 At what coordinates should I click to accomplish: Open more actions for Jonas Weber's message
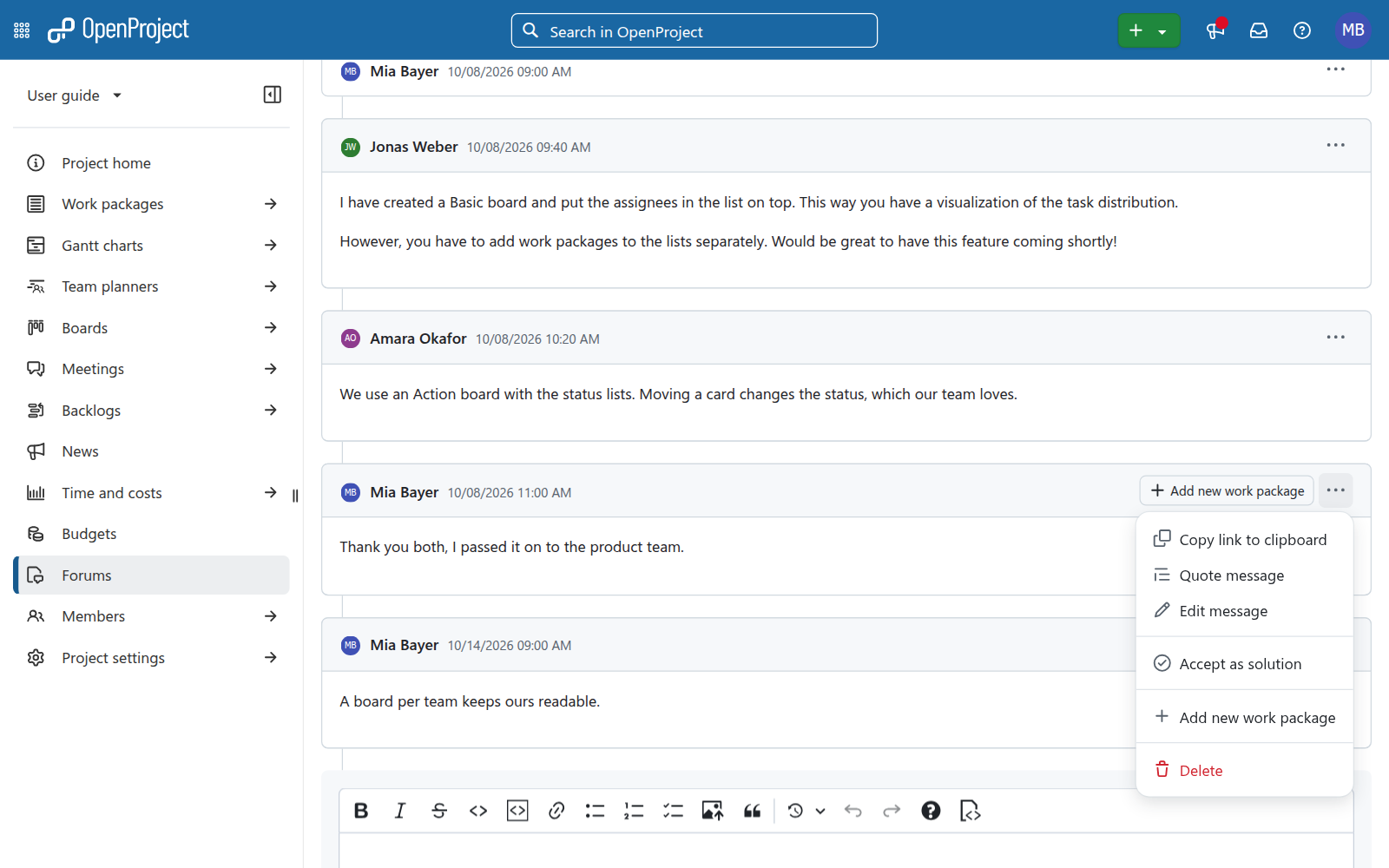click(1335, 146)
